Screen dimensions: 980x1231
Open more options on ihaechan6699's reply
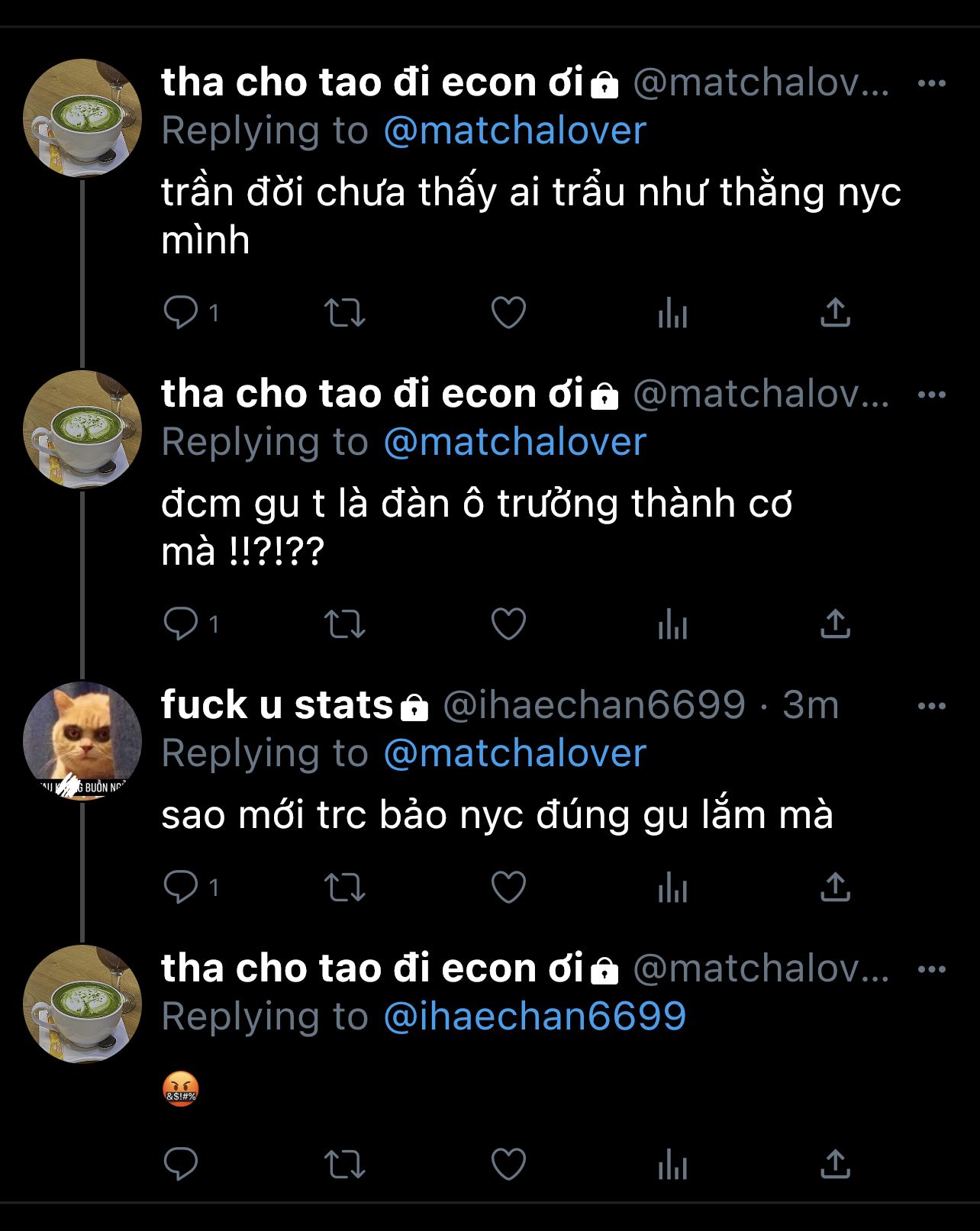932,706
